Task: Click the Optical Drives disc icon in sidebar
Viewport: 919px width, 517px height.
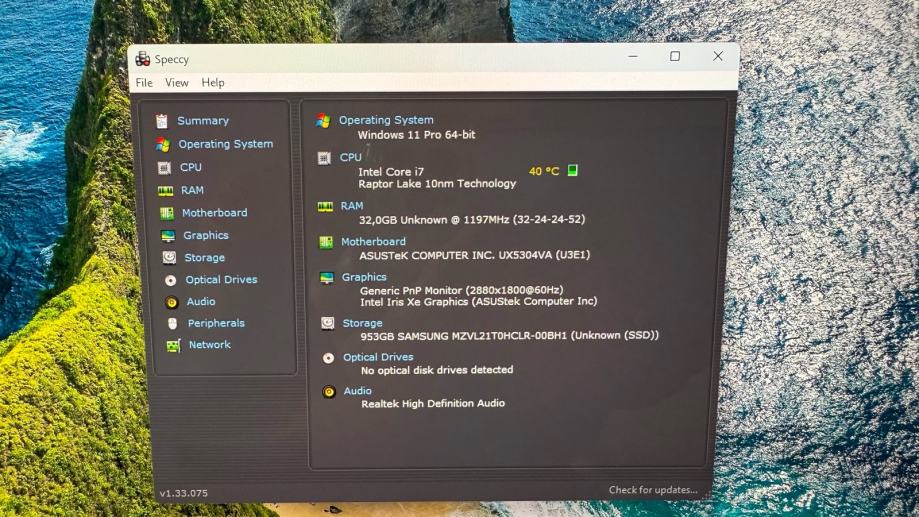Action: 171,281
